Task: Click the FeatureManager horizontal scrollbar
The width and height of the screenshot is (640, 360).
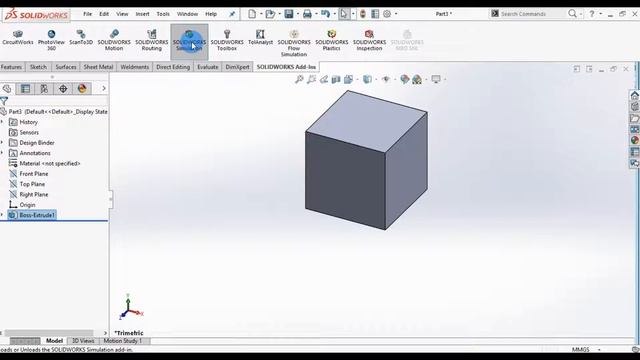Action: click(49, 333)
